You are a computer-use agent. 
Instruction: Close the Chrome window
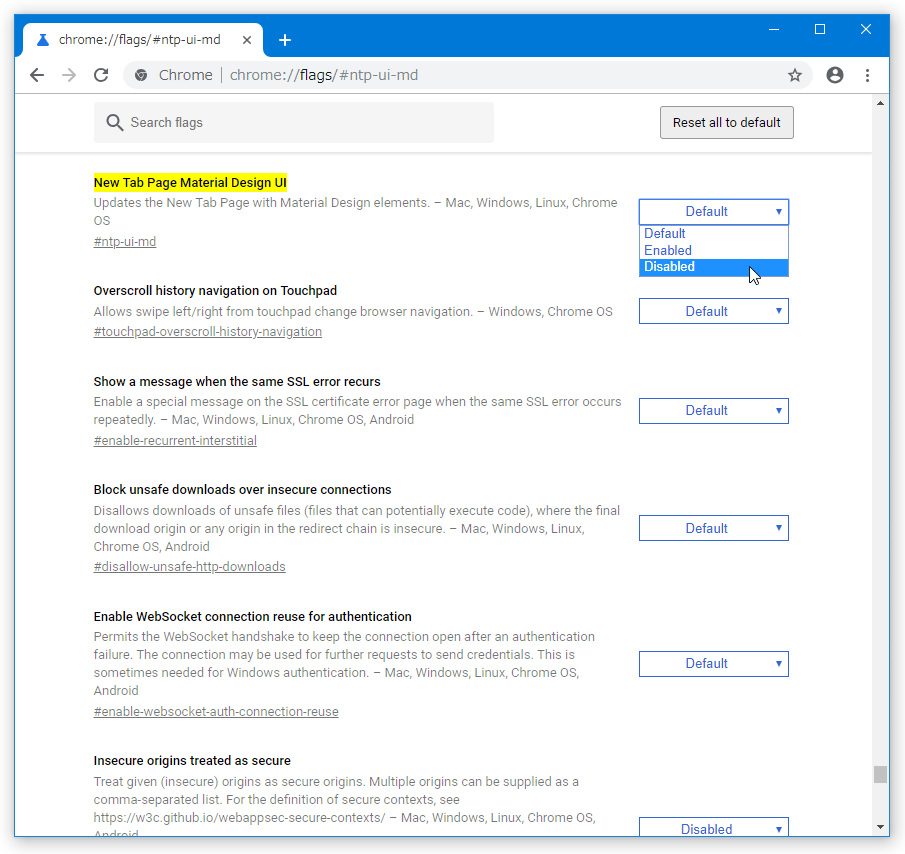click(x=866, y=29)
